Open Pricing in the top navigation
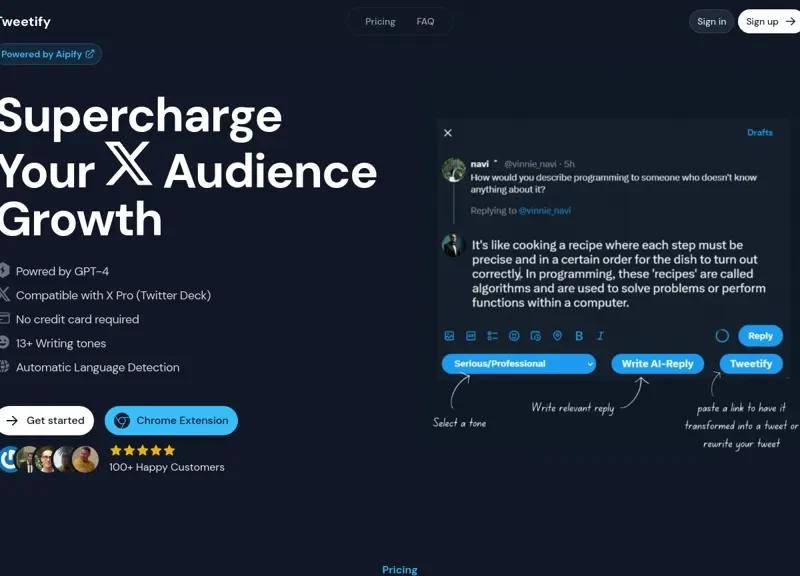This screenshot has height=576, width=800. 380,22
